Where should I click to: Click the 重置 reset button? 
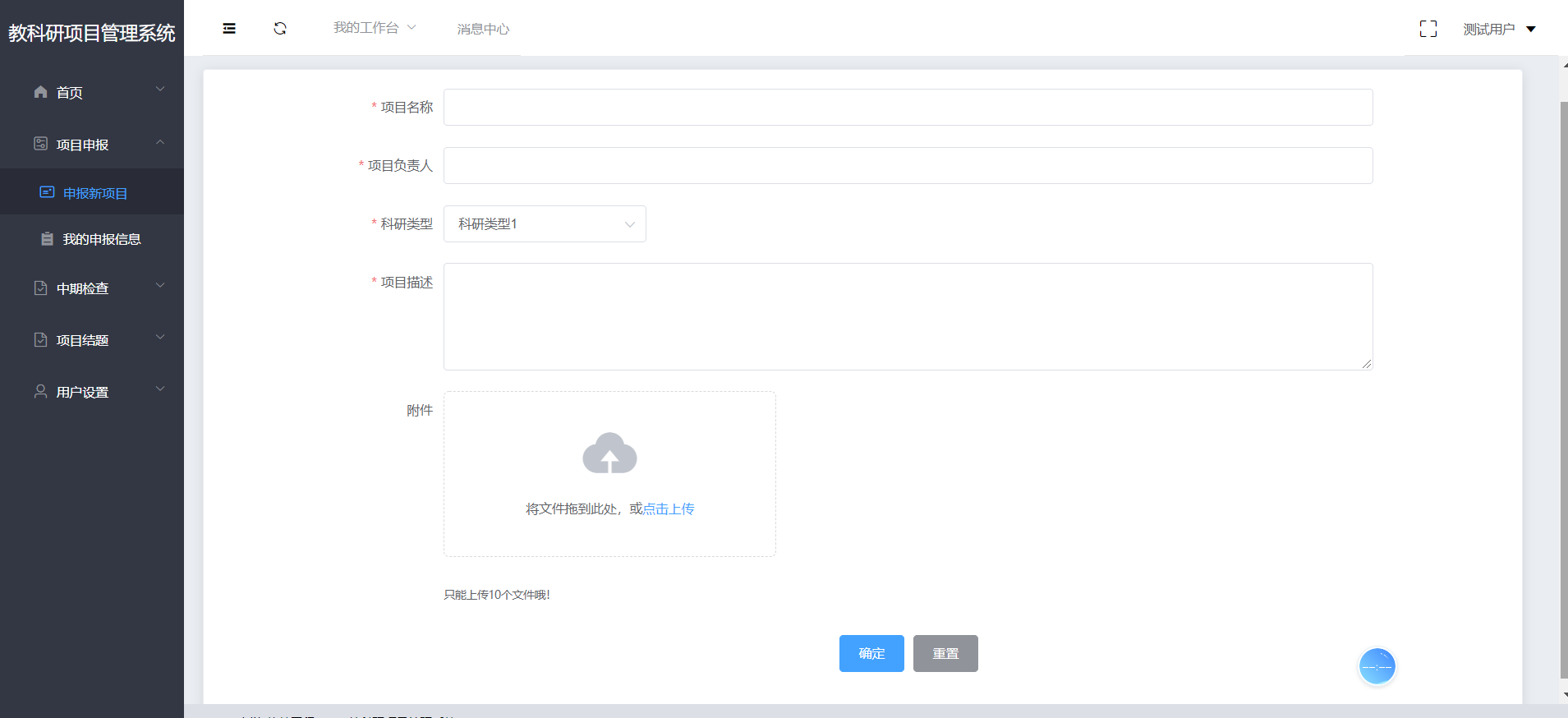click(x=945, y=654)
